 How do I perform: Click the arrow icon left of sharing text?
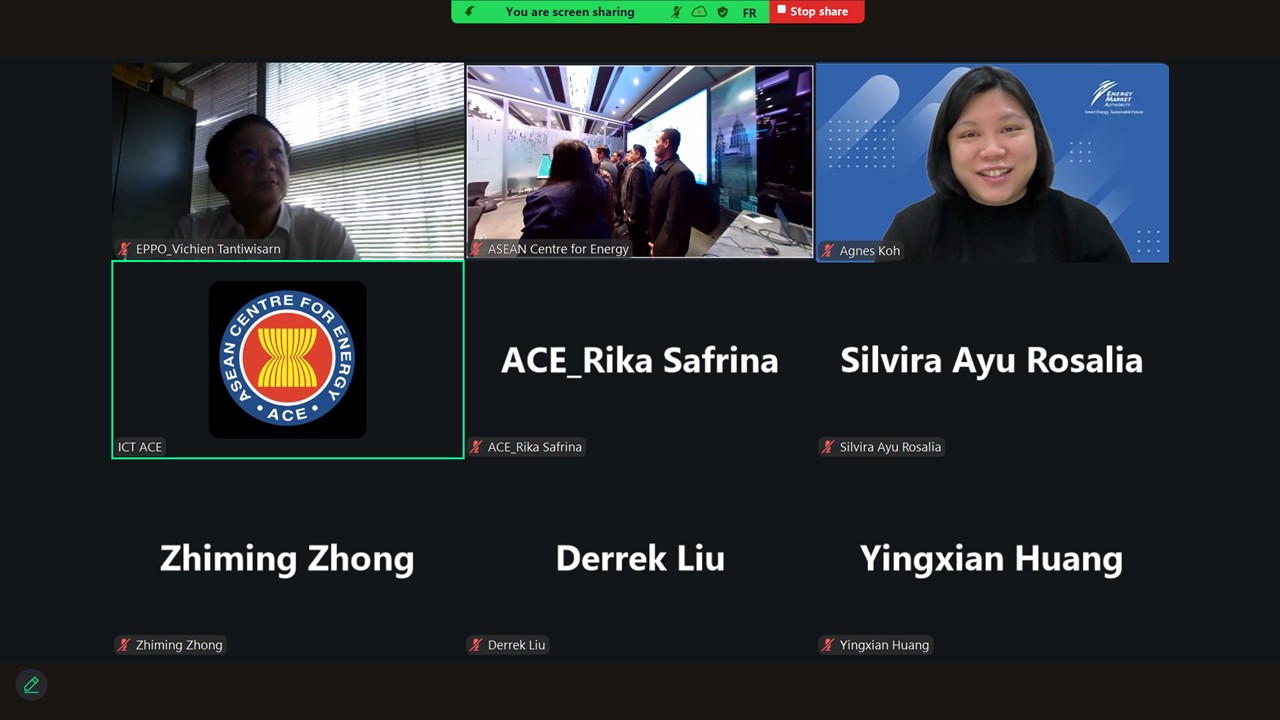470,12
